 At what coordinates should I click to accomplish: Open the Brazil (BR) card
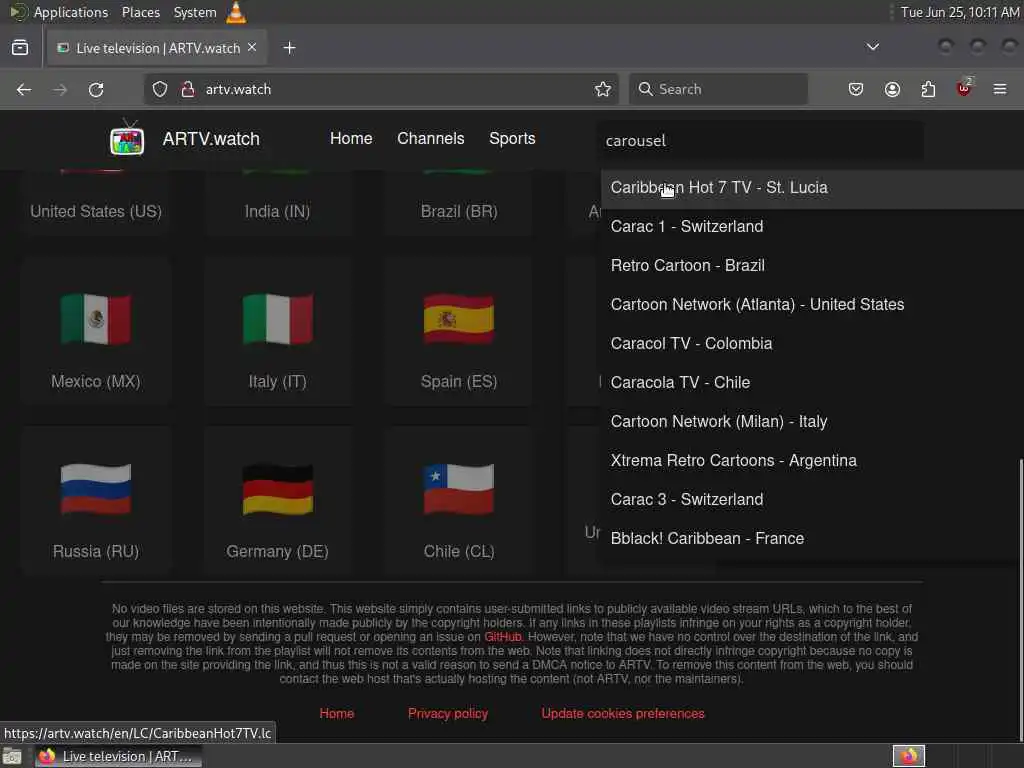tap(459, 202)
